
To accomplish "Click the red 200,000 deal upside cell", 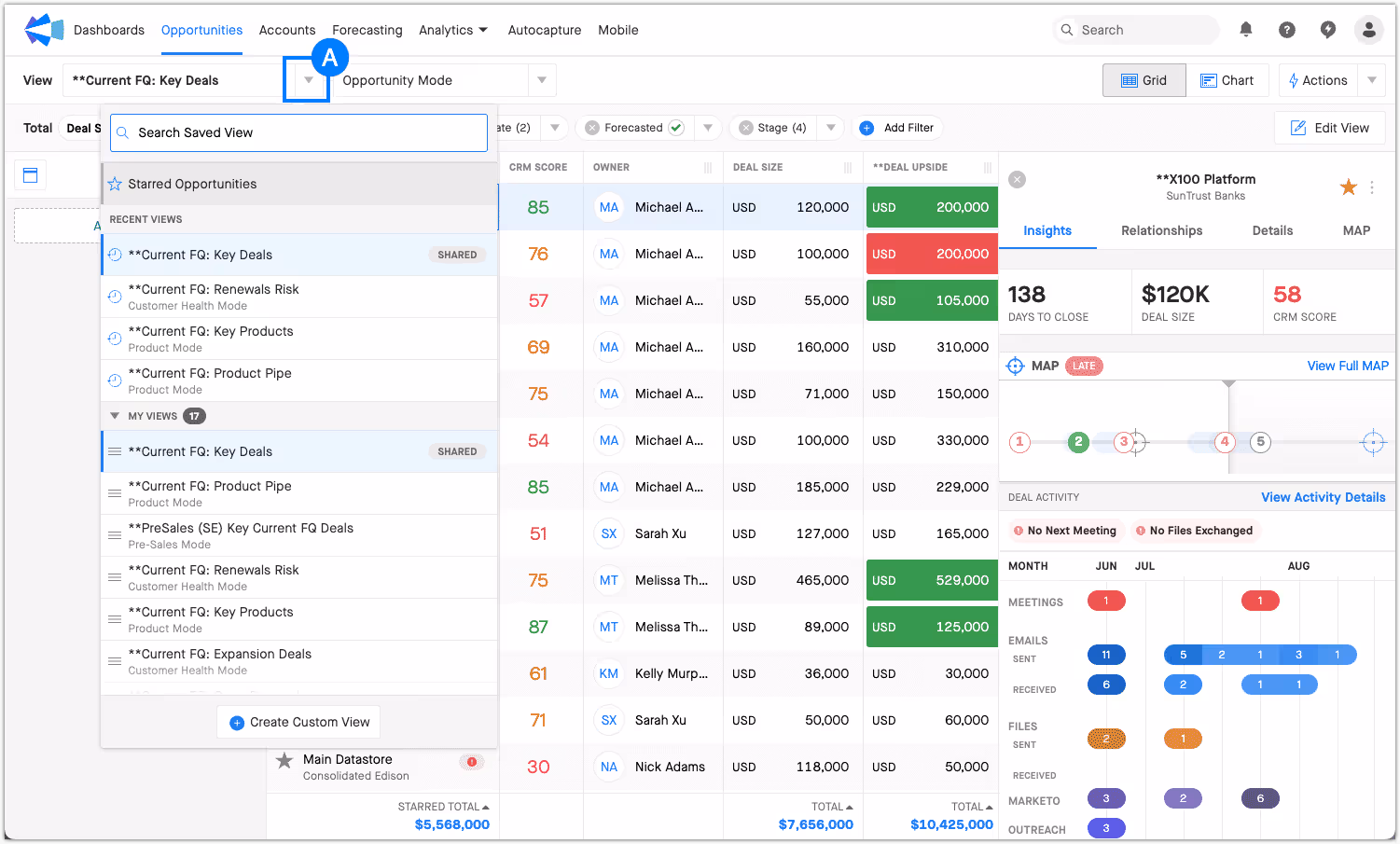I will [x=932, y=254].
